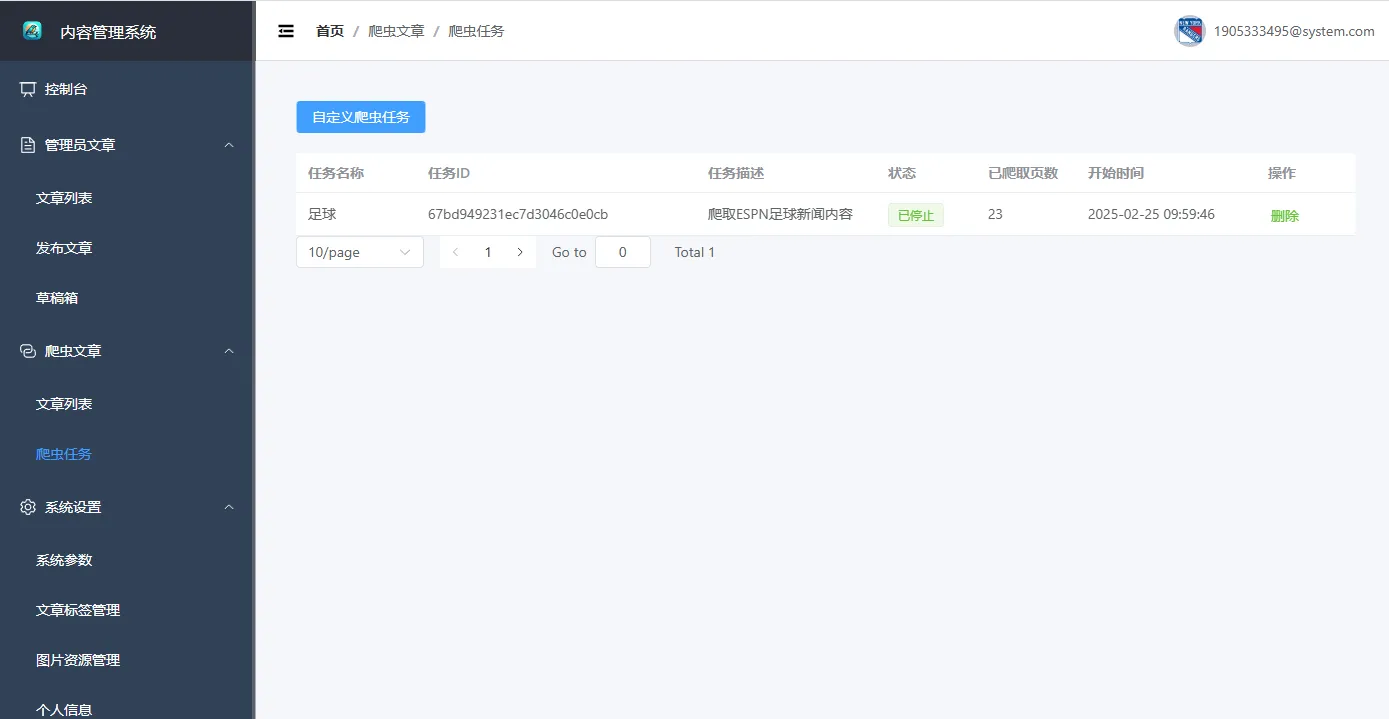Click the user avatar image
Screen dimensions: 1389x719
click(1189, 31)
